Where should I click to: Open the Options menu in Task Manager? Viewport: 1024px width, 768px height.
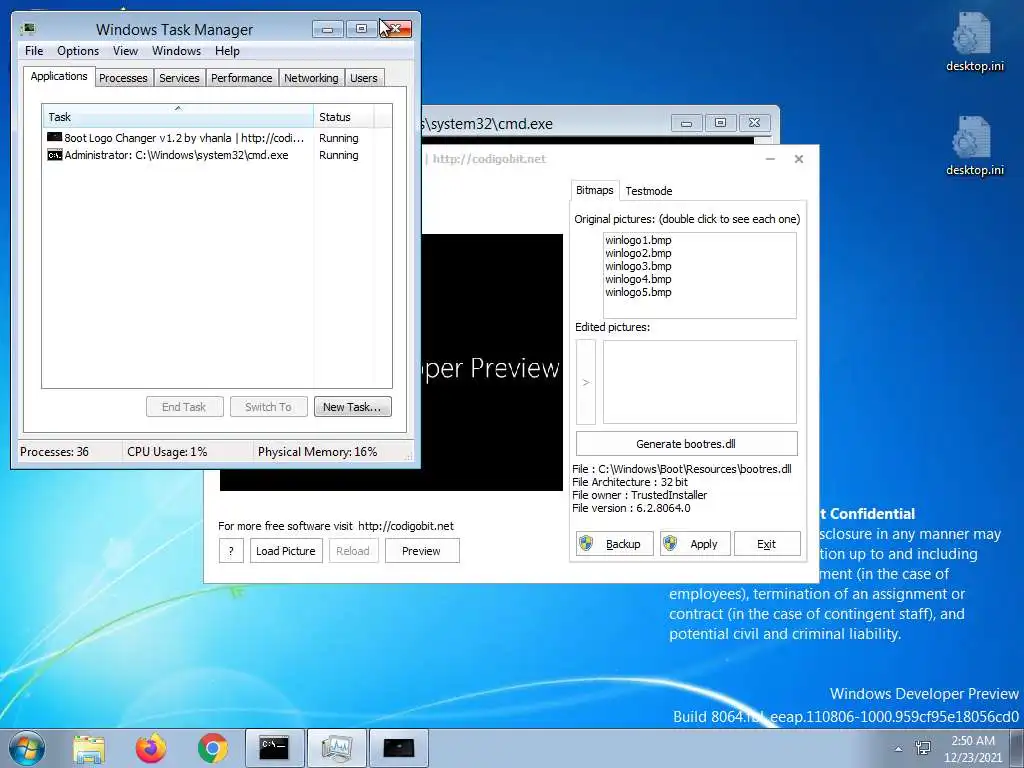pyautogui.click(x=78, y=51)
